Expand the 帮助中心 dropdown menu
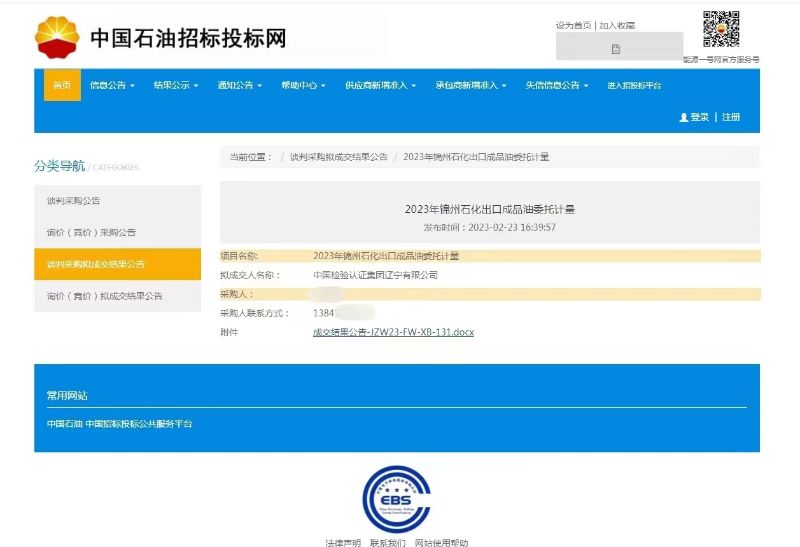This screenshot has height=547, width=800. point(304,85)
